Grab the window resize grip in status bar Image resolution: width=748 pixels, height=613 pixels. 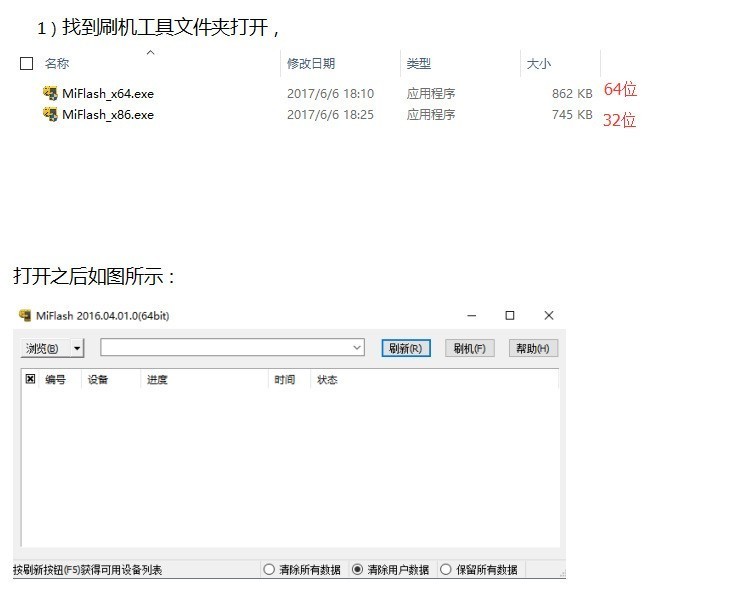tap(562, 573)
